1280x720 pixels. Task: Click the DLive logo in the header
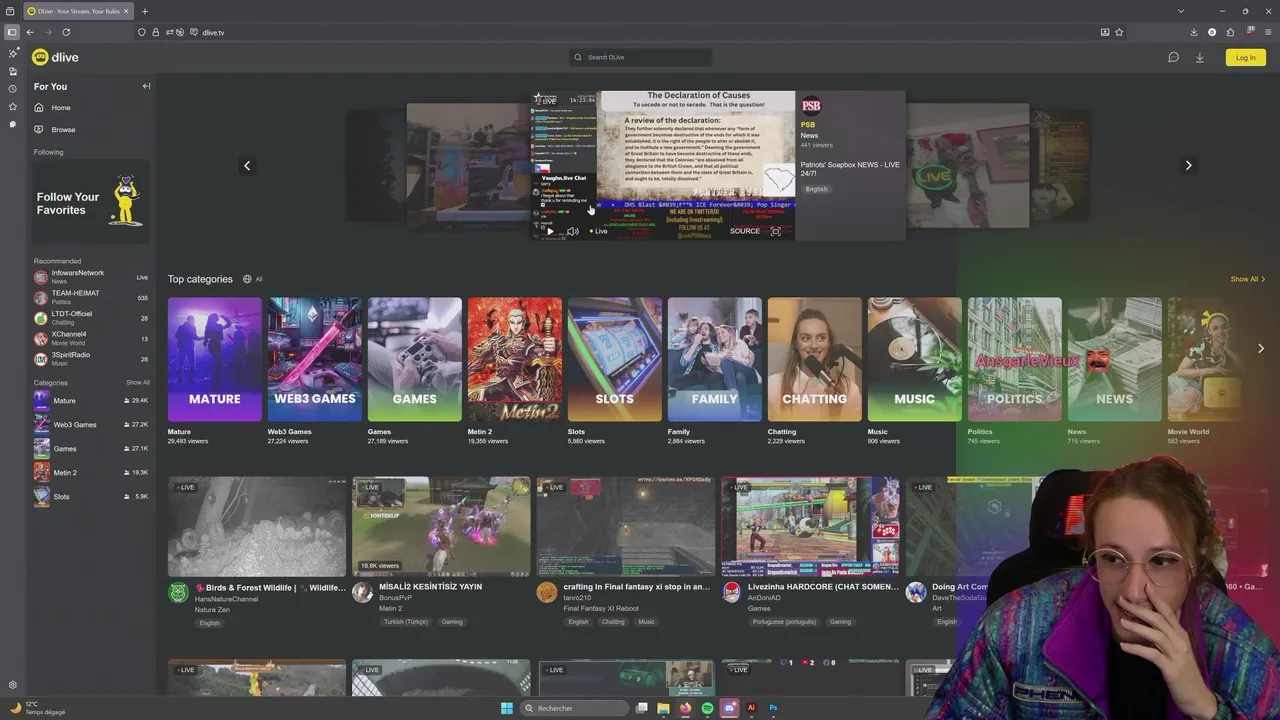pyautogui.click(x=55, y=57)
